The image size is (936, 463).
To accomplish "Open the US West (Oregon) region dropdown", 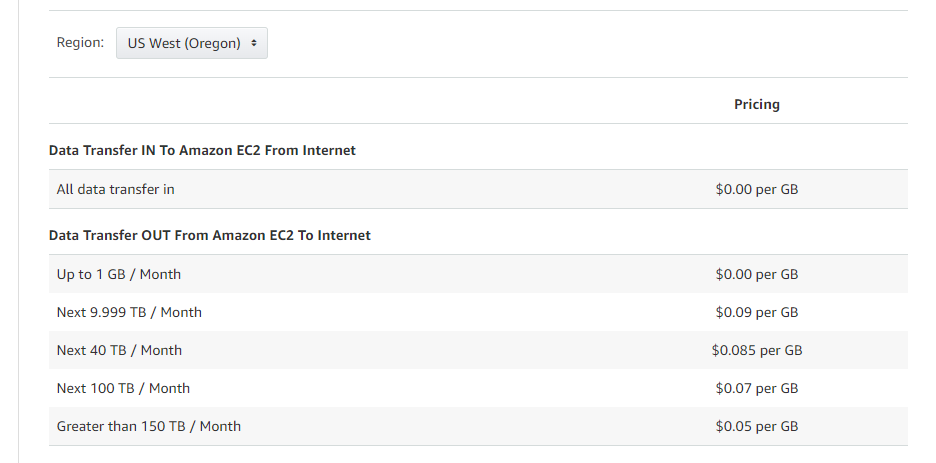I will (191, 43).
